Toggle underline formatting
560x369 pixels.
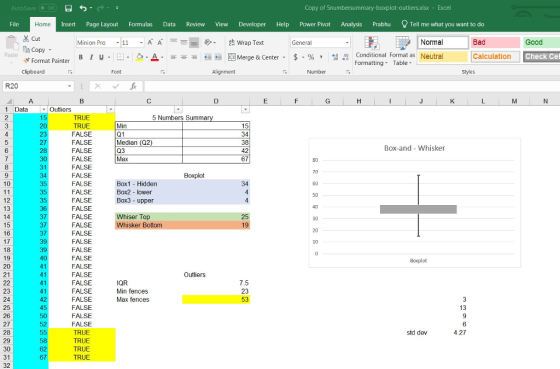pyautogui.click(x=101, y=57)
